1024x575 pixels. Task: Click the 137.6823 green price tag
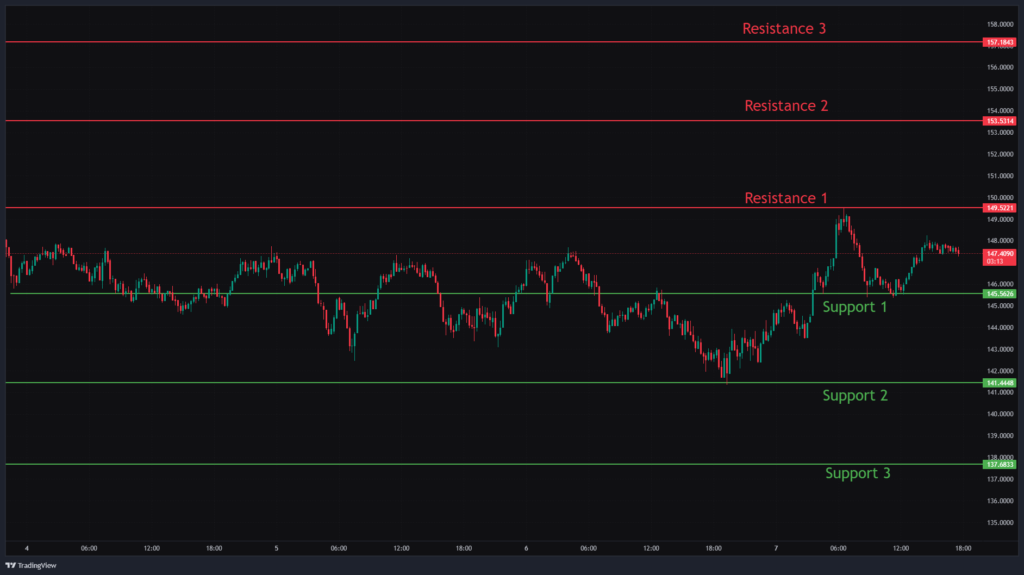[1000, 465]
